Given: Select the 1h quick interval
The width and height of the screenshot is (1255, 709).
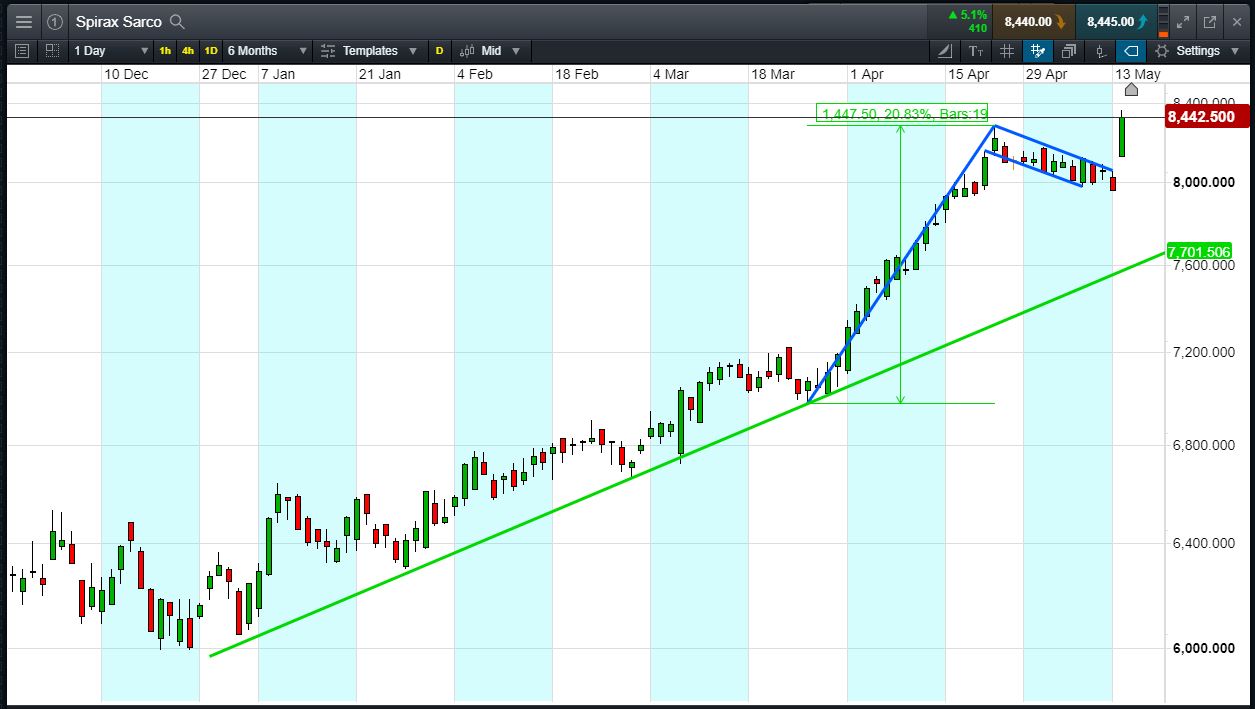Looking at the screenshot, I should coord(165,51).
